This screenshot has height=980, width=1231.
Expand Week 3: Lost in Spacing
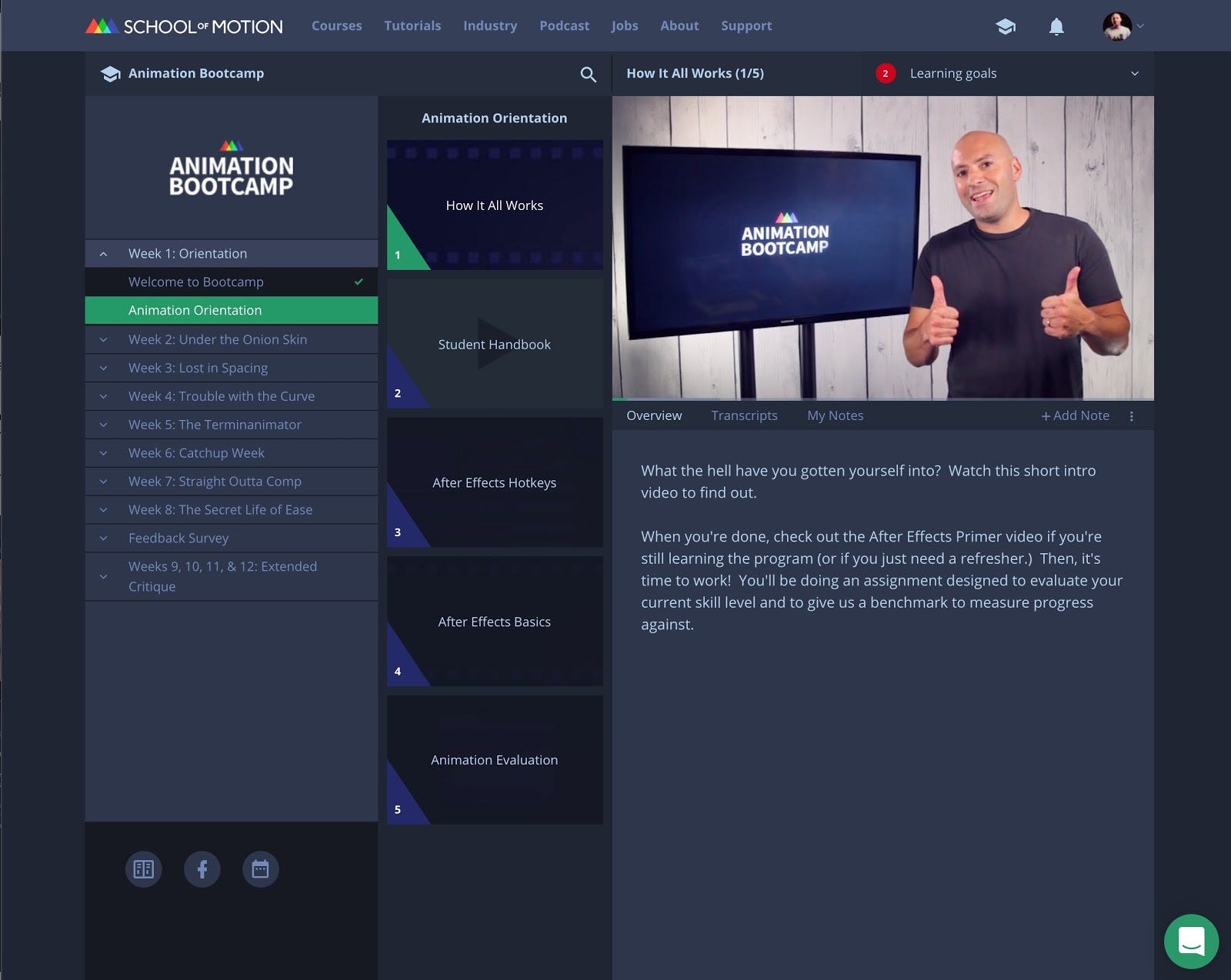click(x=232, y=368)
